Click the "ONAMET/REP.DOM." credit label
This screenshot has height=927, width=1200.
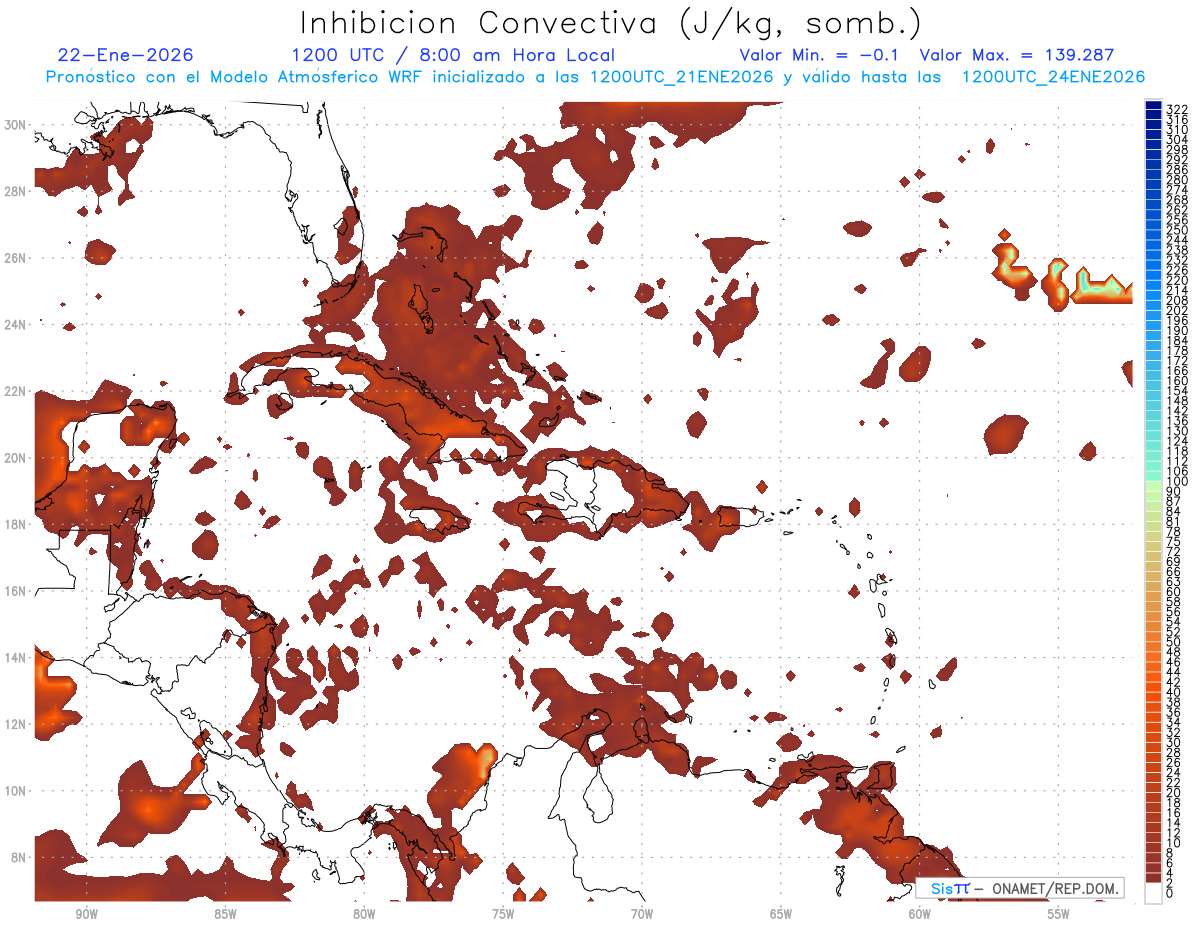click(x=1055, y=888)
